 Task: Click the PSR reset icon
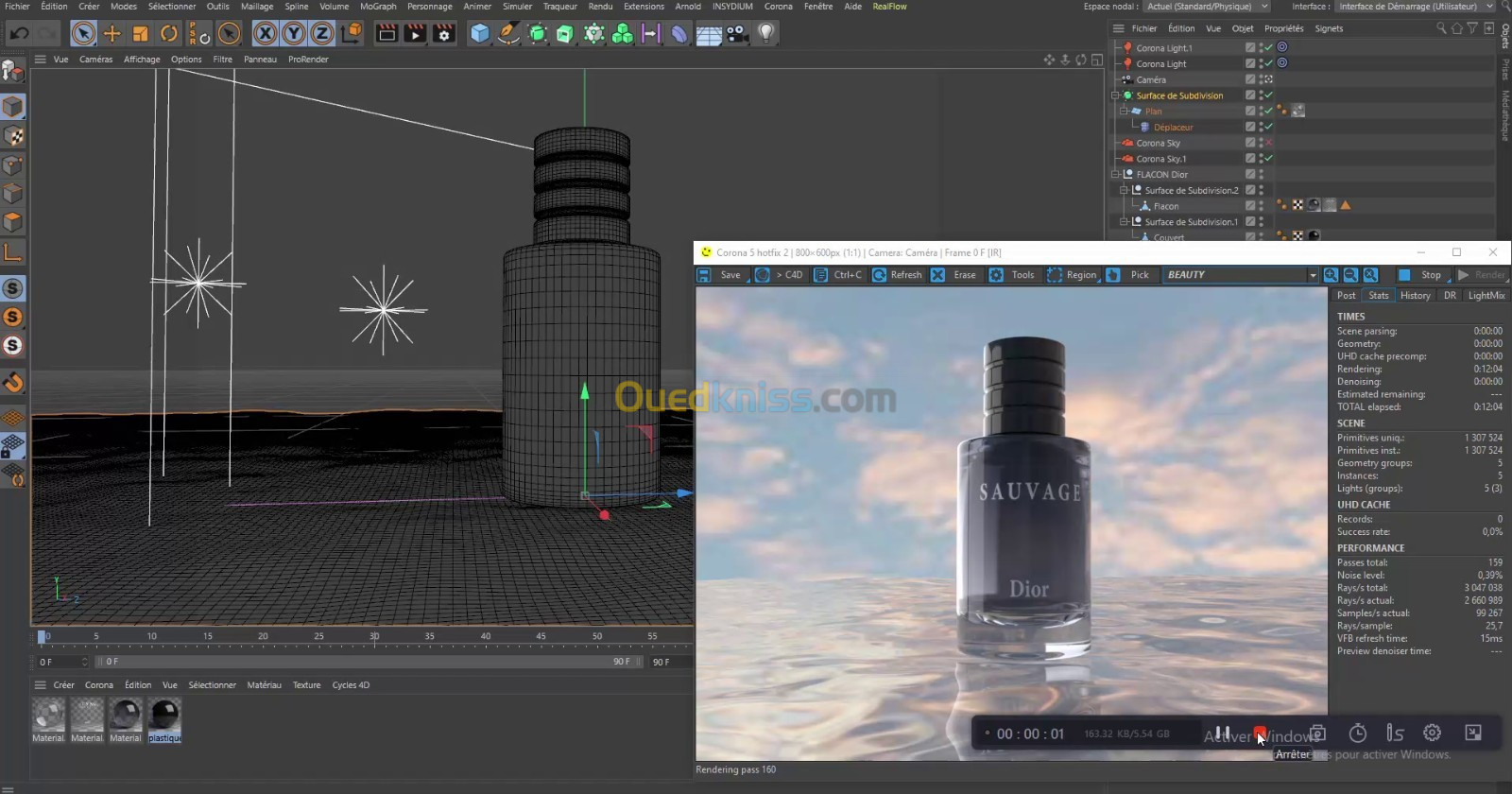(x=198, y=34)
